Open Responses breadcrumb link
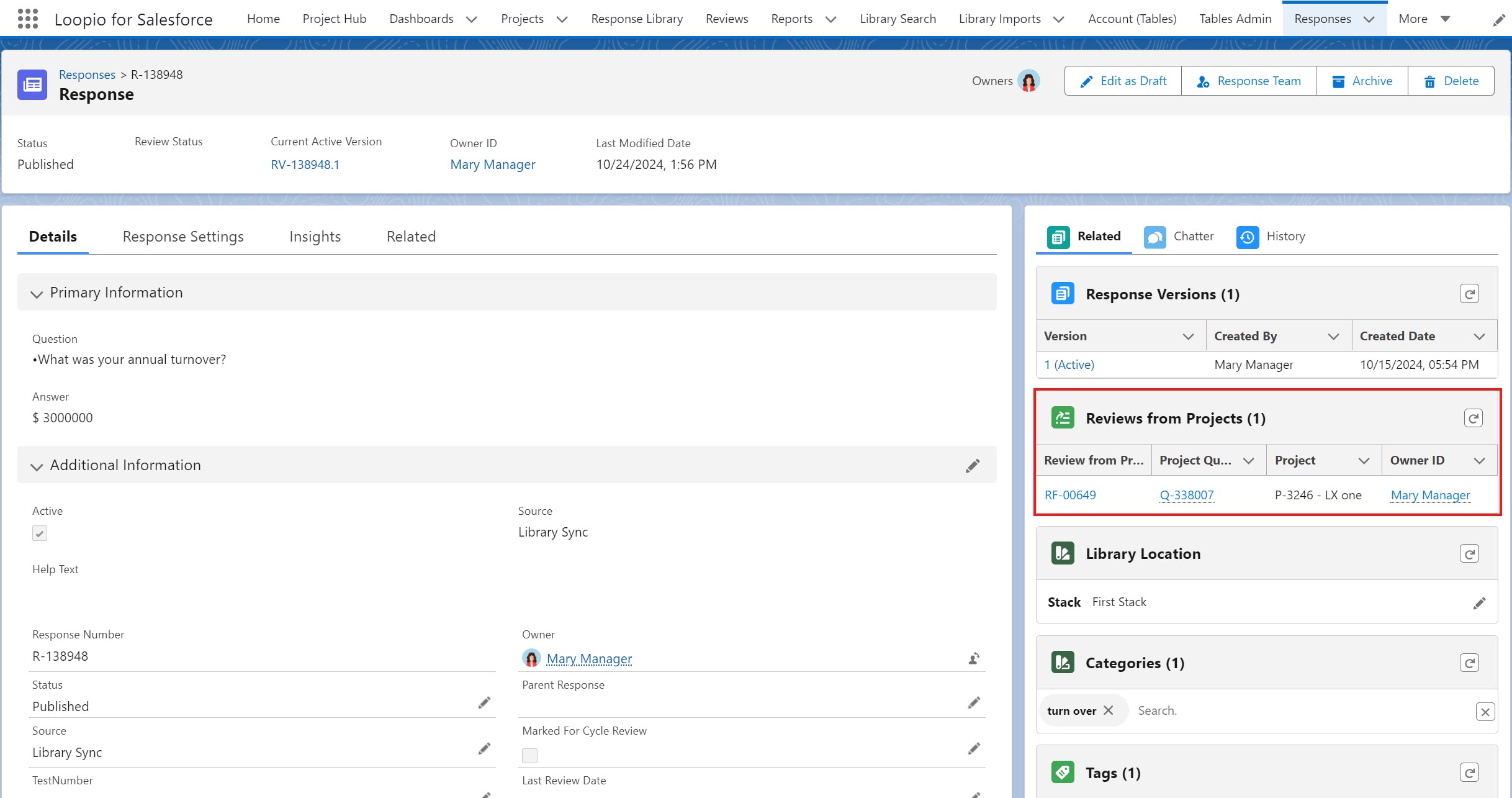The image size is (1512, 798). click(87, 75)
